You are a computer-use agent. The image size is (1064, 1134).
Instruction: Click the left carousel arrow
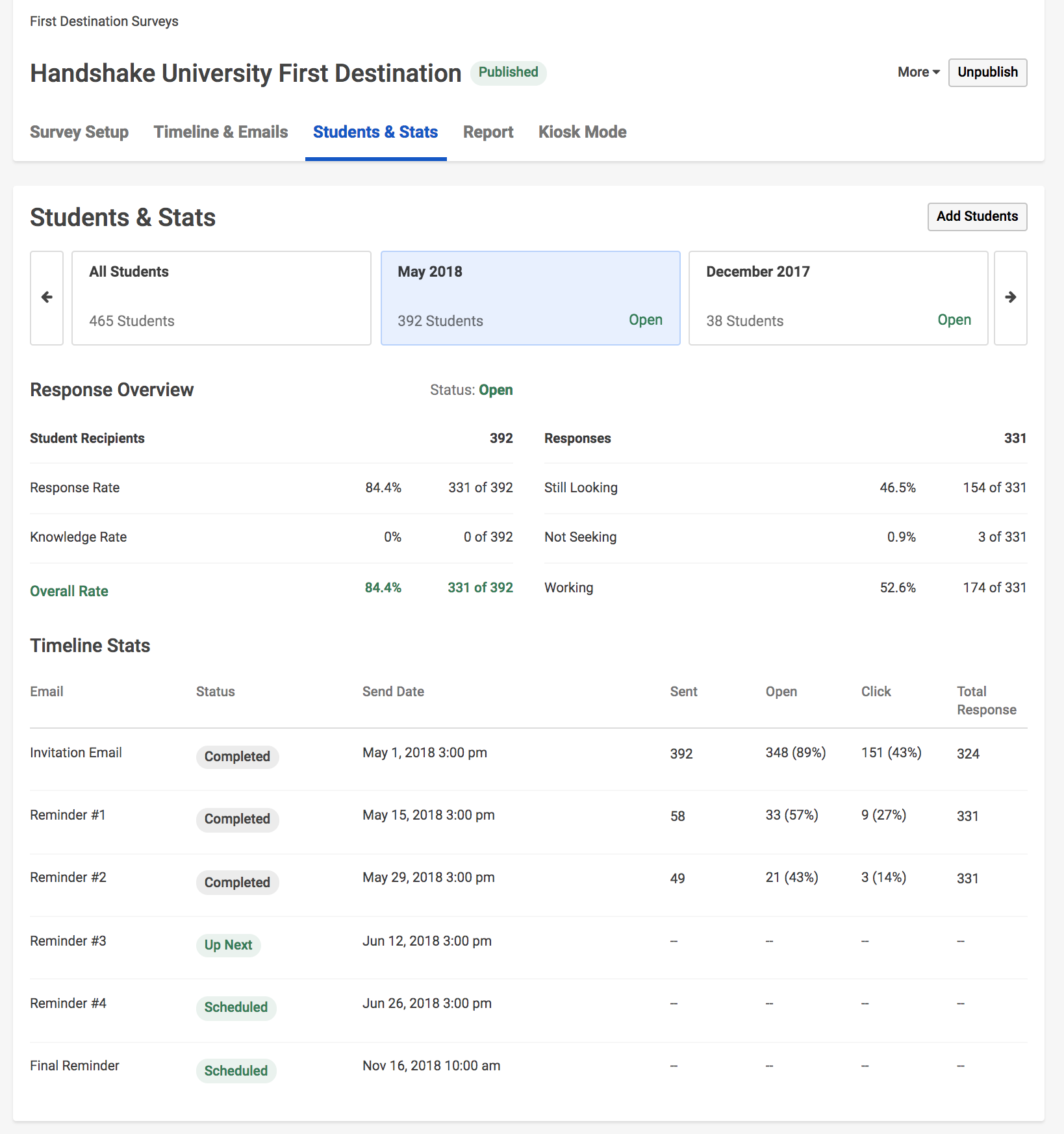46,297
